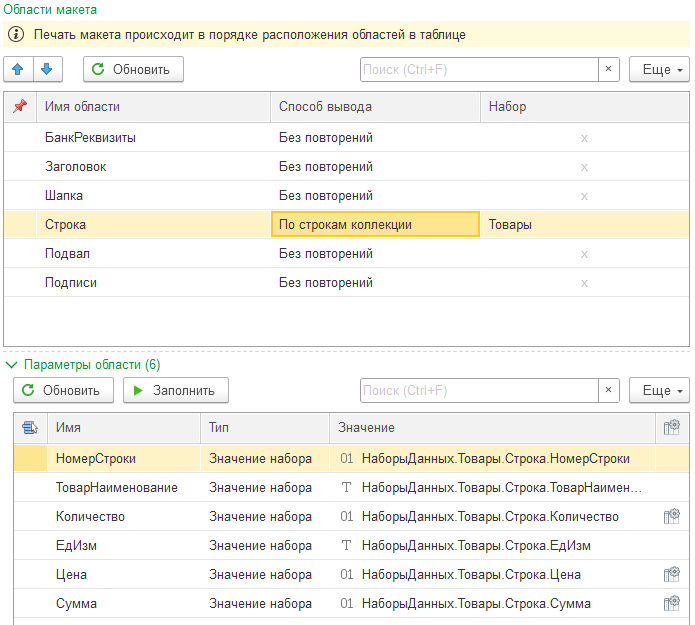
Task: Click Обновить button in Области макета toolbar
Action: 133,69
